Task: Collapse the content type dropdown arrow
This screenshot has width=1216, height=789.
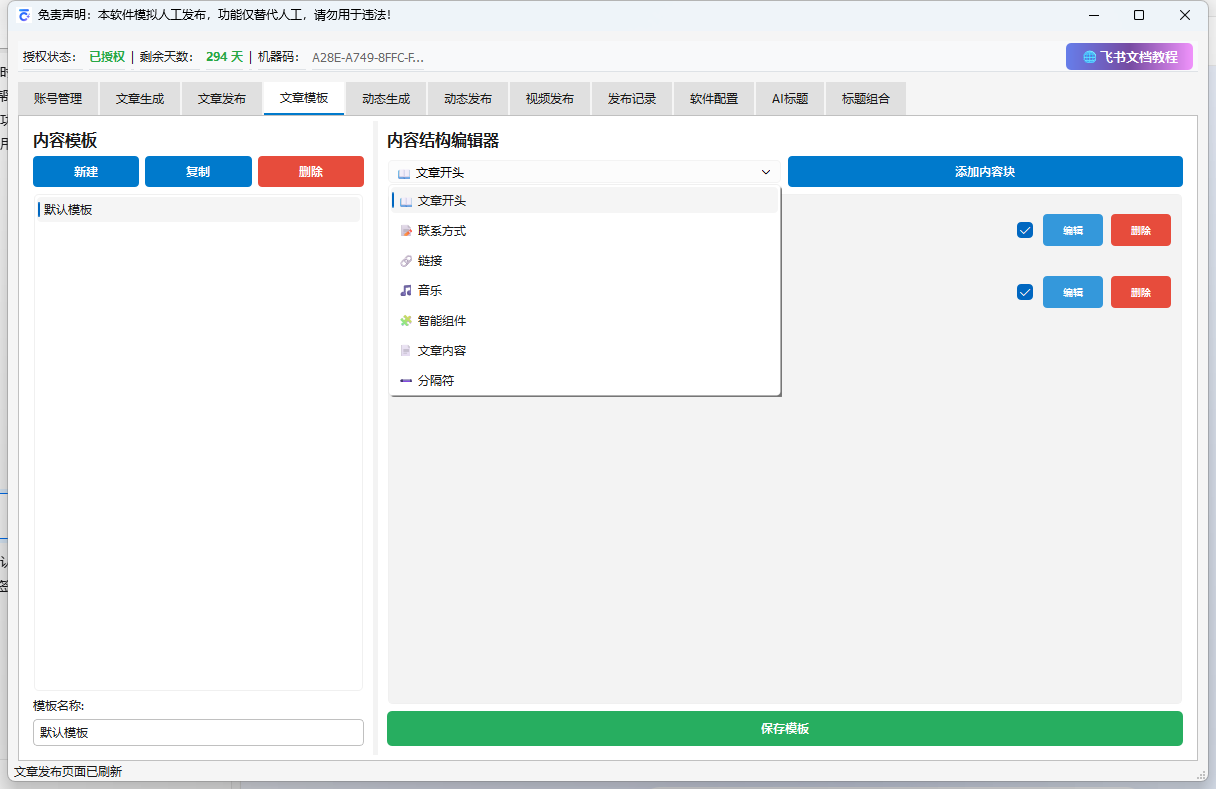Action: click(x=766, y=172)
